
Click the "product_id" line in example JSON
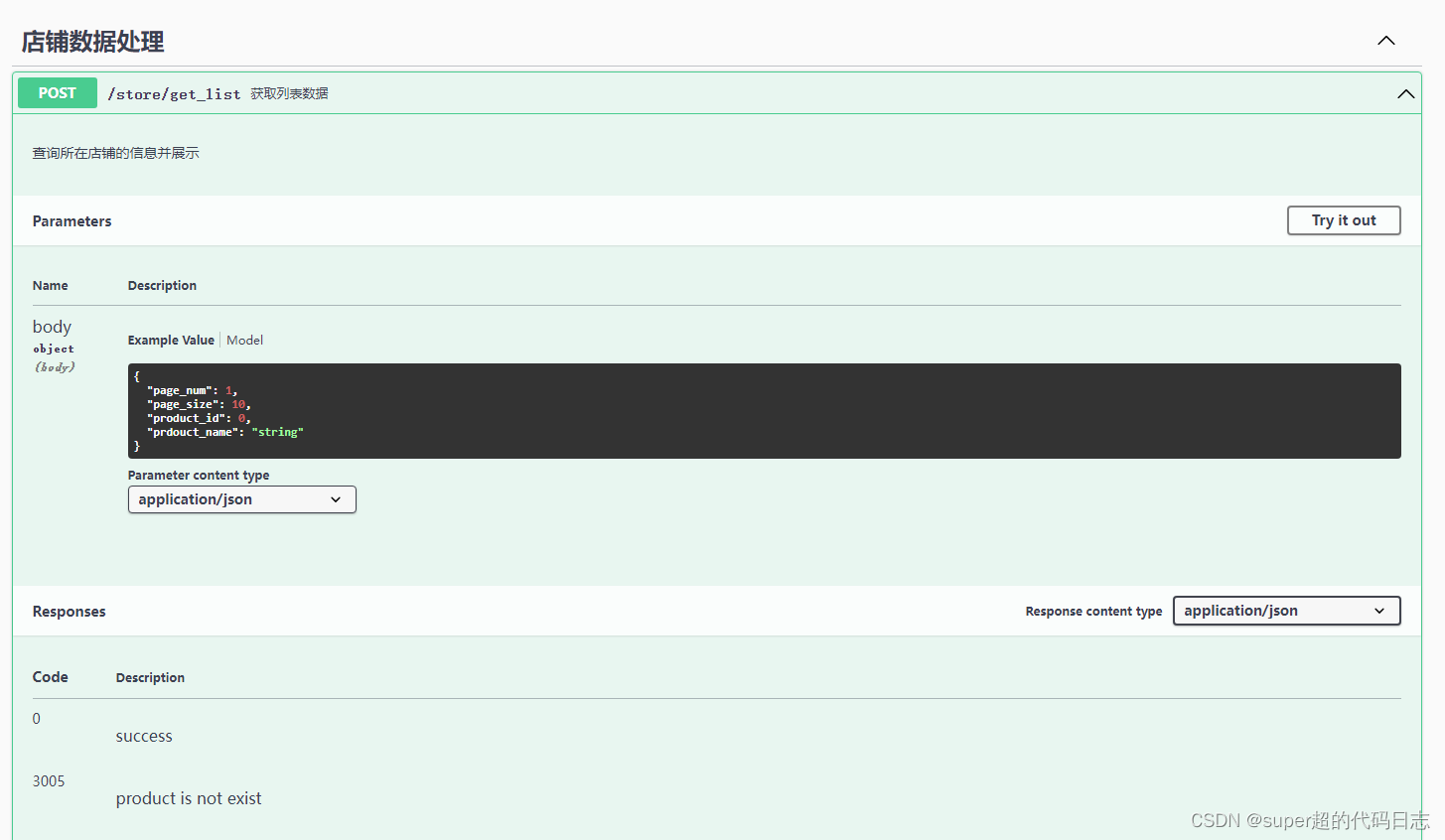click(199, 418)
